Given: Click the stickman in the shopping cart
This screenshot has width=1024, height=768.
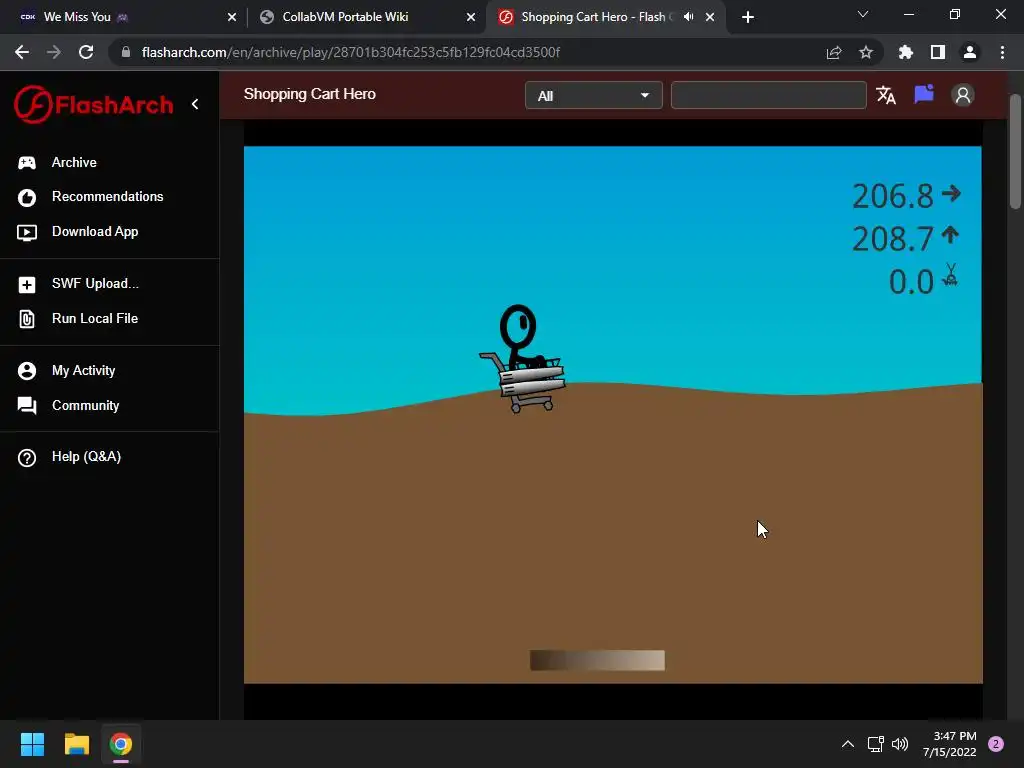Looking at the screenshot, I should pos(524,358).
